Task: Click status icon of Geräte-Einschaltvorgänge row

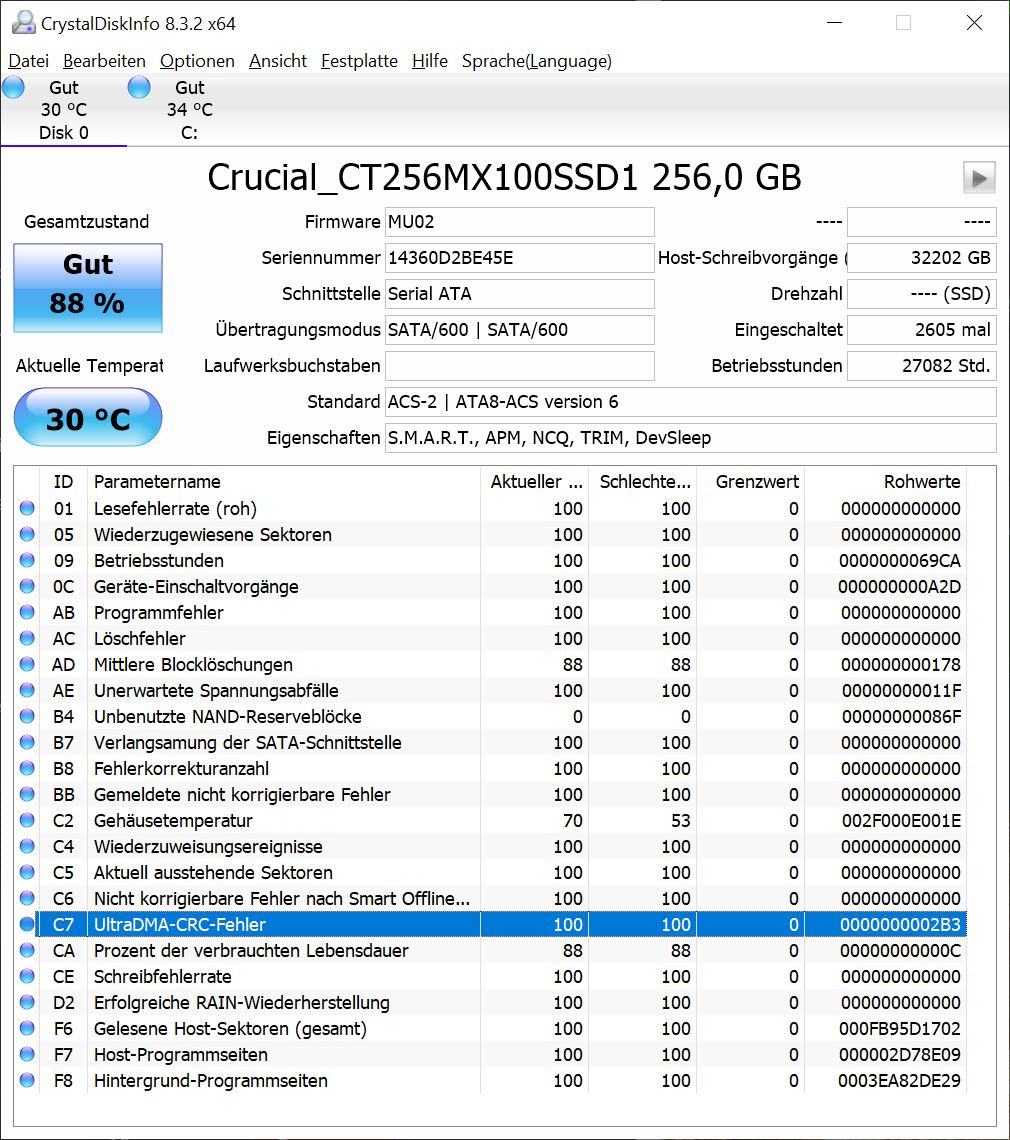Action: tap(27, 586)
